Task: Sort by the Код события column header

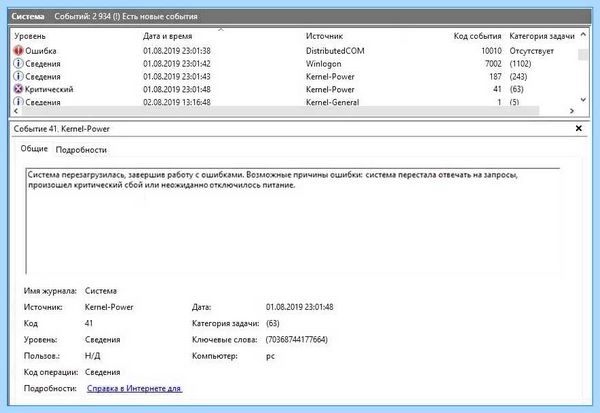Action: [x=477, y=36]
